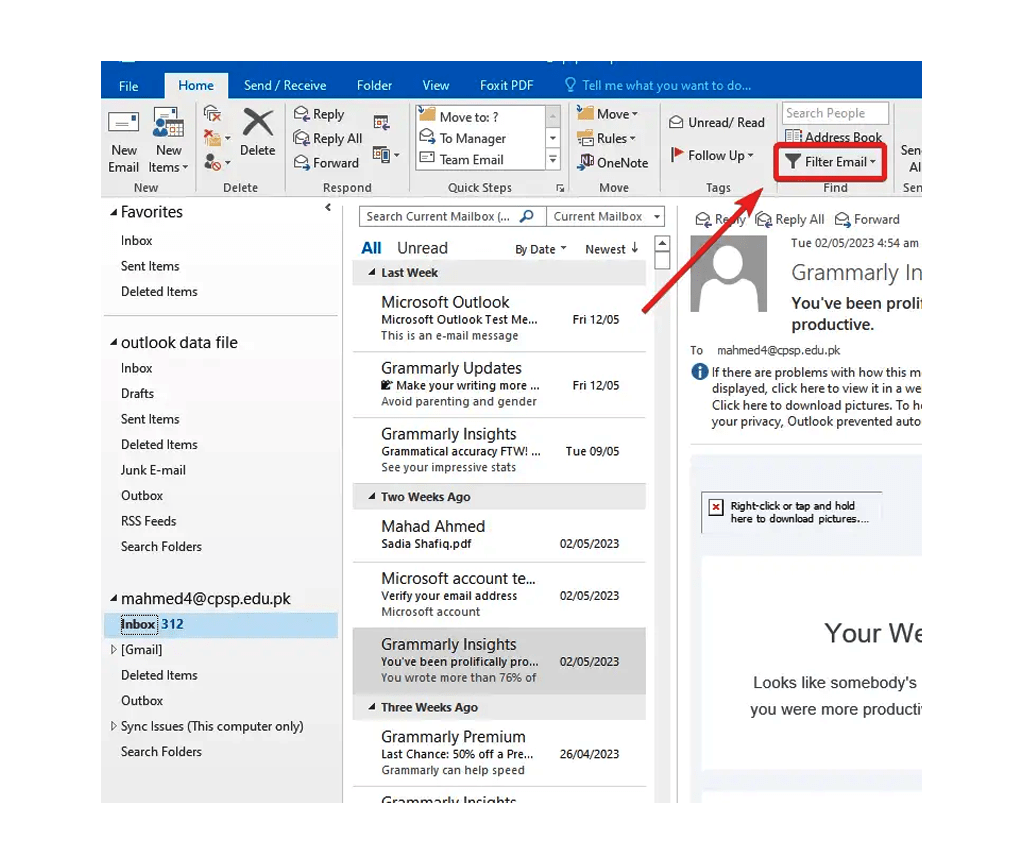
Task: Click Forward in the reading pane
Action: pos(867,219)
